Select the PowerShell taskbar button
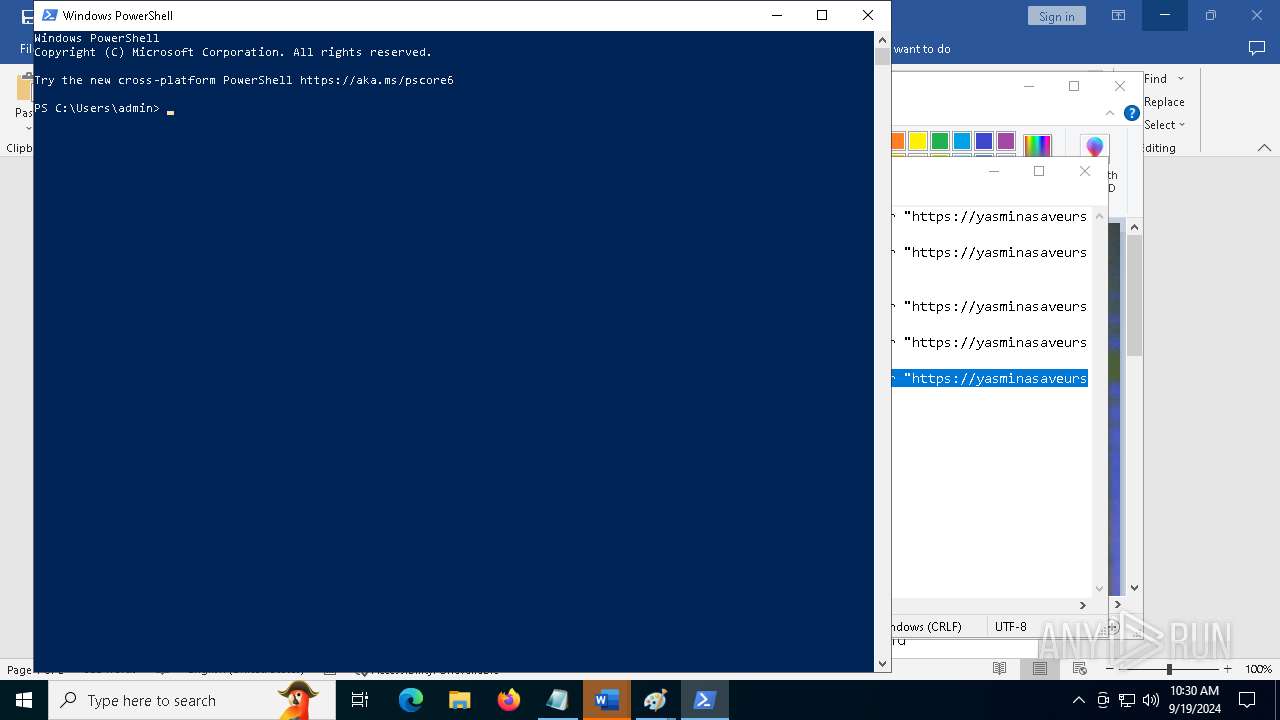This screenshot has width=1280, height=720. click(x=704, y=700)
